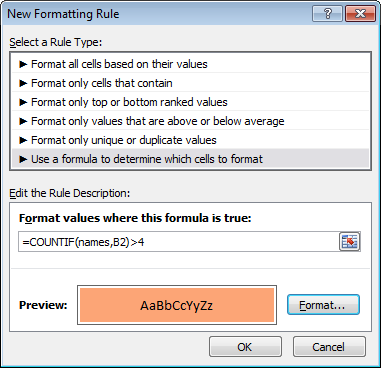Click the collapse dialog range selector icon

coord(349,242)
